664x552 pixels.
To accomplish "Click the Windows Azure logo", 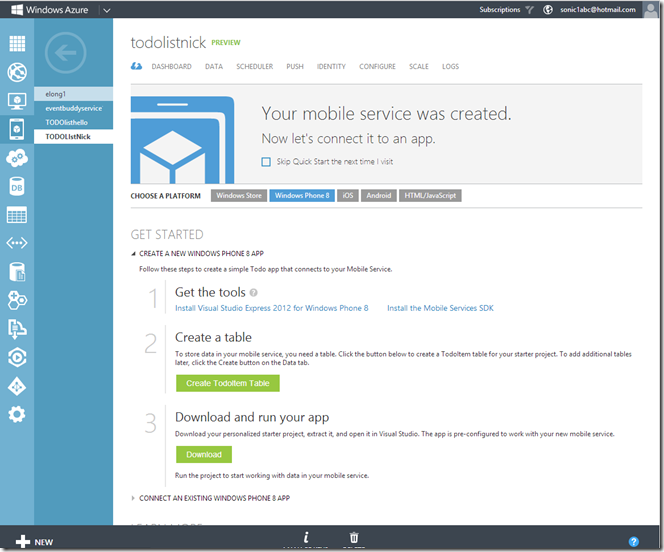I will [50, 10].
